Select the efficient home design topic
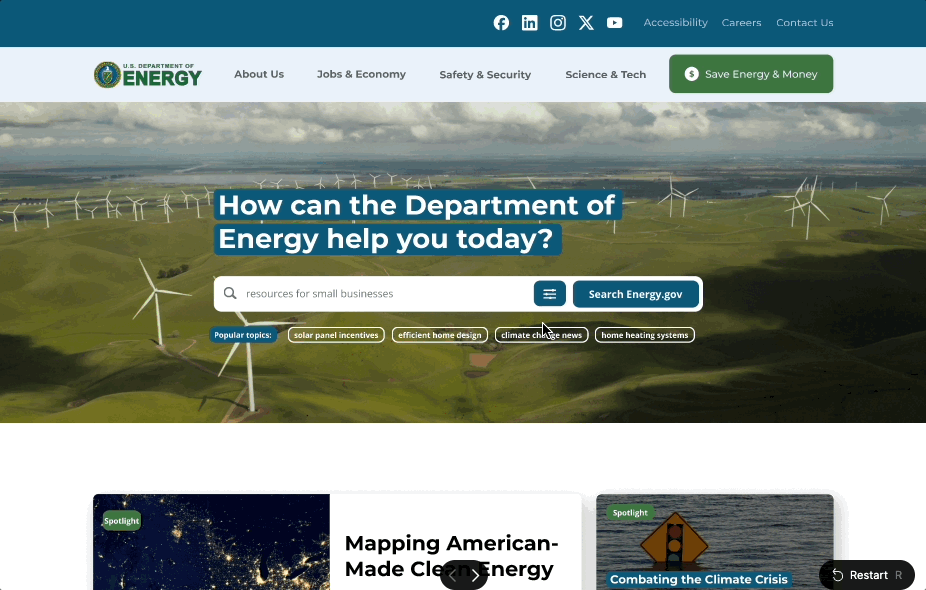The width and height of the screenshot is (926, 590). pyautogui.click(x=440, y=335)
